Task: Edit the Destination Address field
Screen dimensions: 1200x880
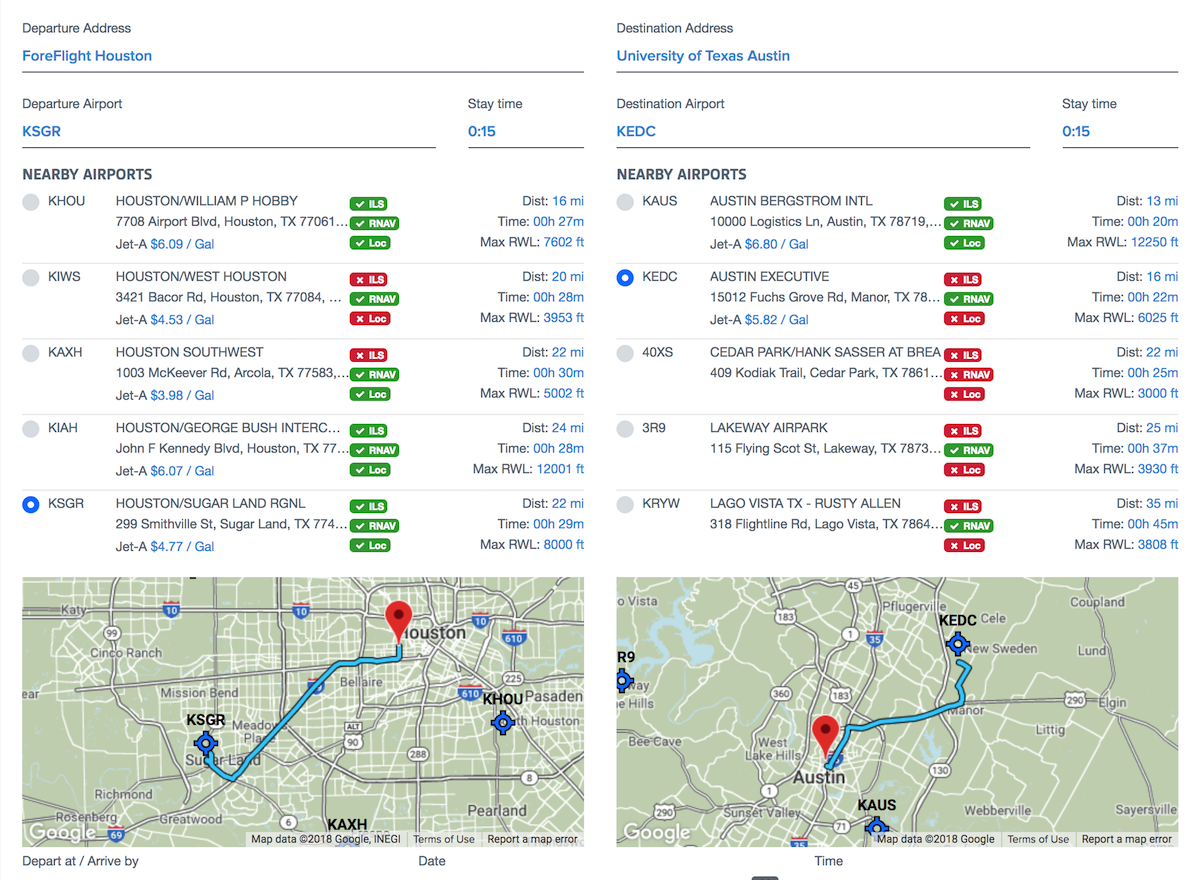Action: [897, 56]
